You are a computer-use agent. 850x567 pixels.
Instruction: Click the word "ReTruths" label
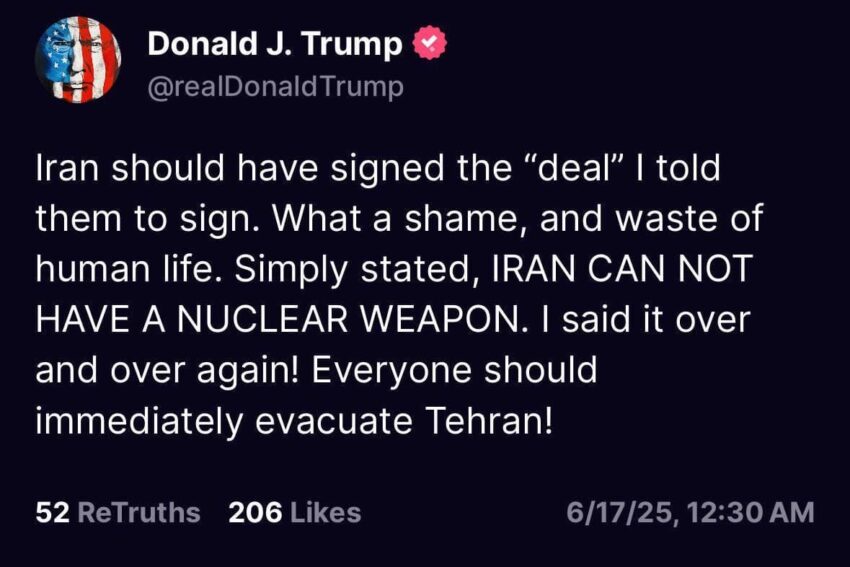139,512
